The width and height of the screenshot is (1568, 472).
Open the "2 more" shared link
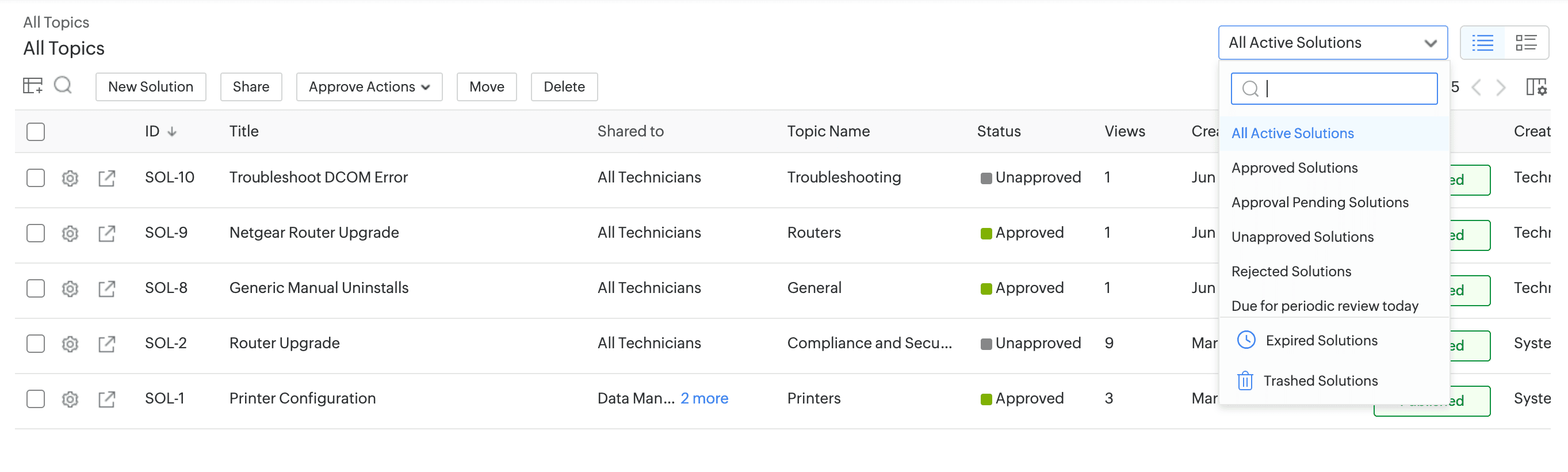coord(703,398)
